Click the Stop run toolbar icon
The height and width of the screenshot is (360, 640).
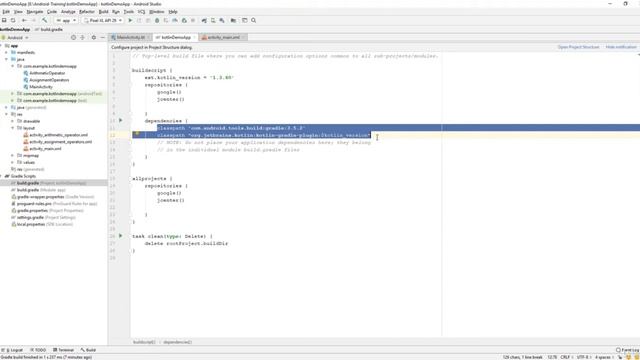pos(193,20)
